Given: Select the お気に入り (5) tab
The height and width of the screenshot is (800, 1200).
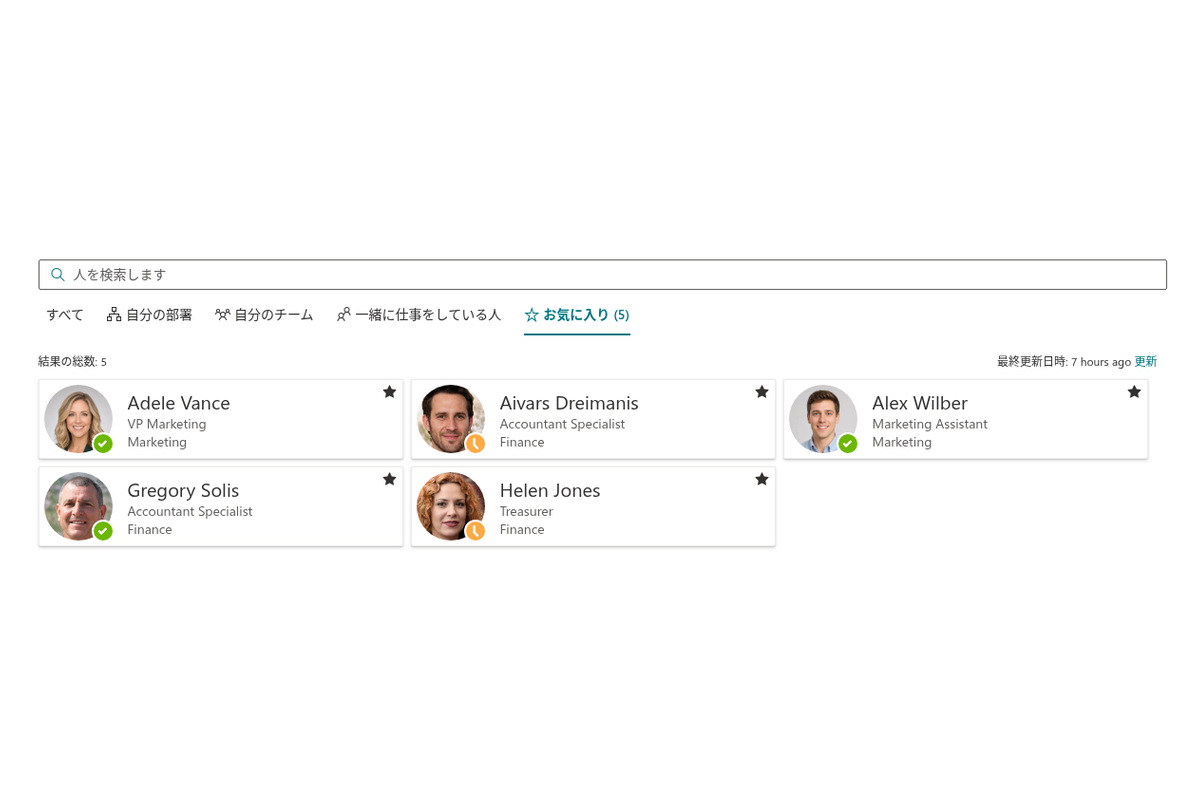Looking at the screenshot, I should pos(577,315).
